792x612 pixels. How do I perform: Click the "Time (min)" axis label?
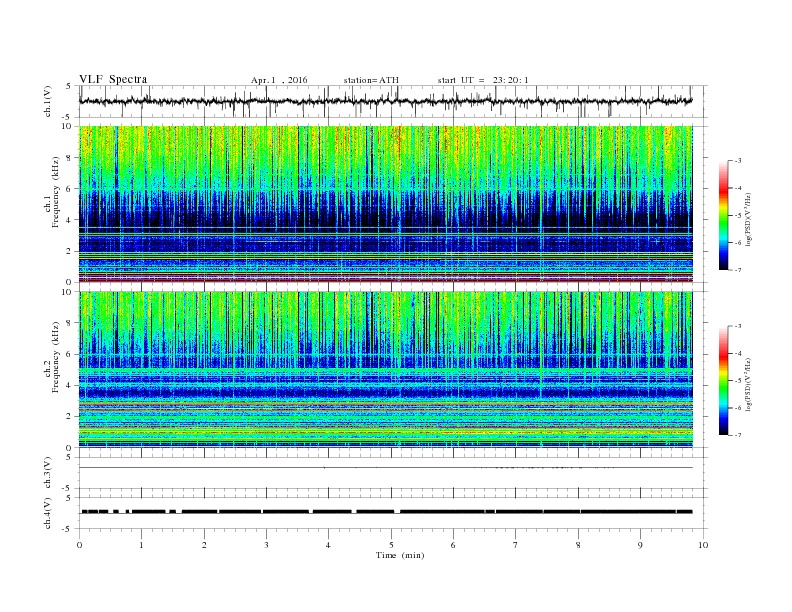pyautogui.click(x=400, y=555)
